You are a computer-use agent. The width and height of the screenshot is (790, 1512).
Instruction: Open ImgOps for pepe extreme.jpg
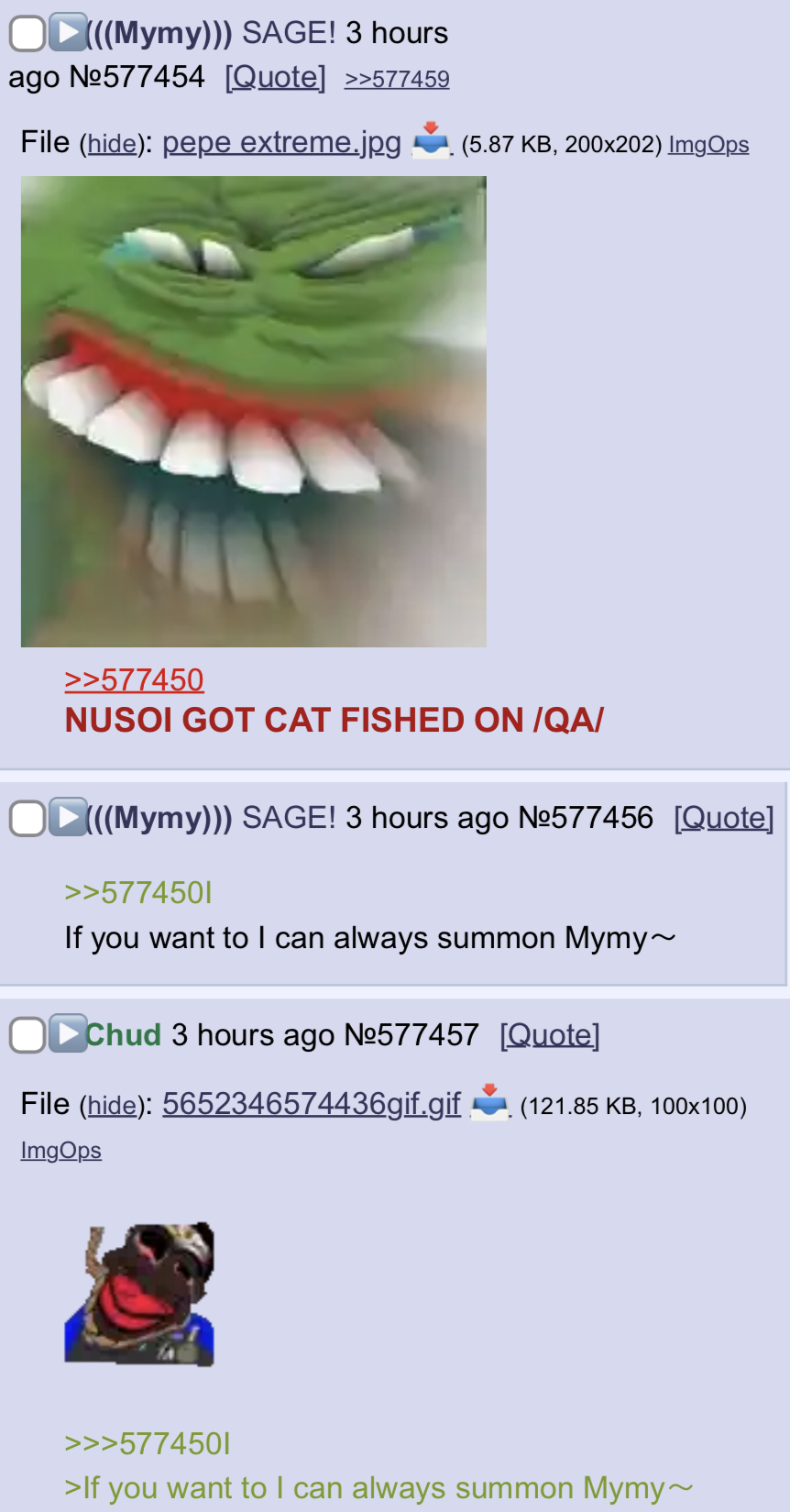[708, 145]
